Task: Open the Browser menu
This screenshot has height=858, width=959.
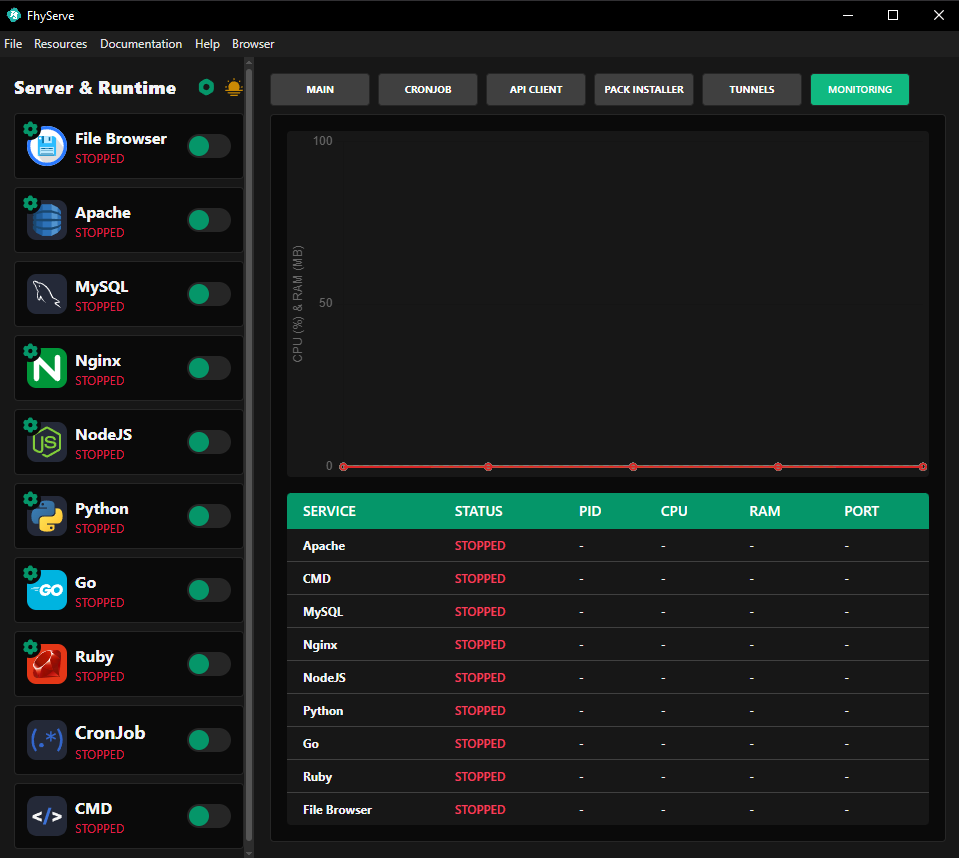Action: pyautogui.click(x=253, y=44)
